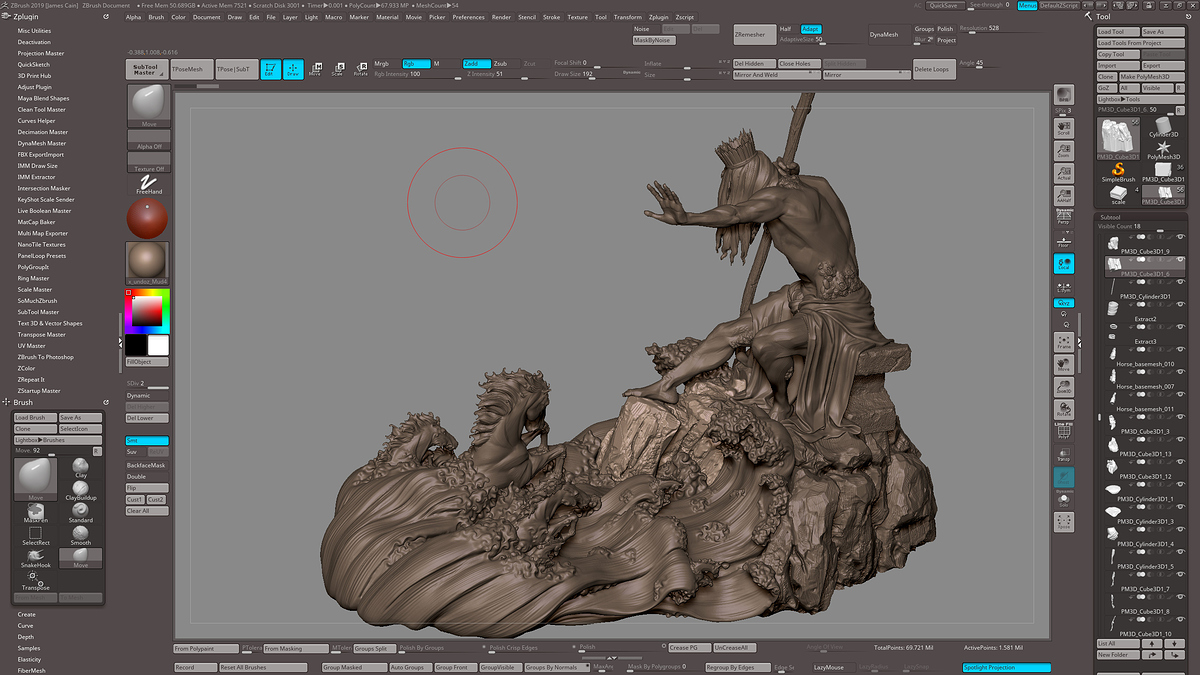Open the Preferences menu
Viewport: 1200px width, 675px height.
468,17
